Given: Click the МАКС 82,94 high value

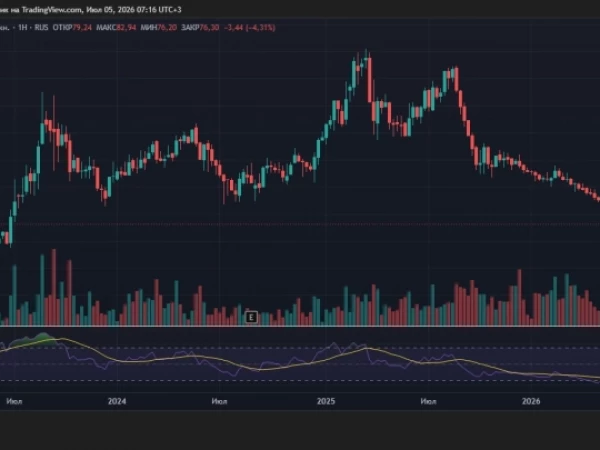Looking at the screenshot, I should [116, 28].
